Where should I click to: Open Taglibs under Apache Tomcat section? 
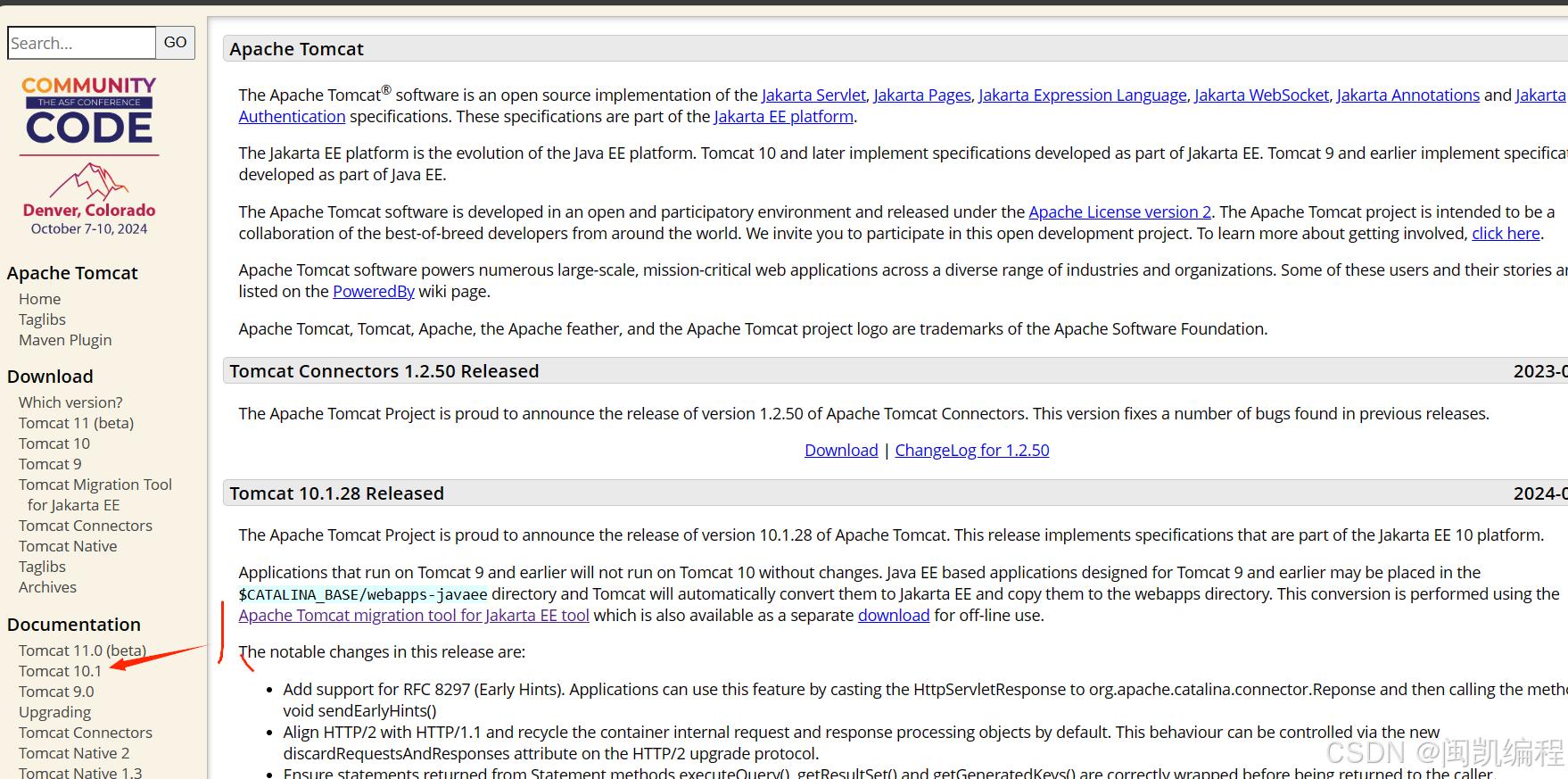(x=42, y=319)
